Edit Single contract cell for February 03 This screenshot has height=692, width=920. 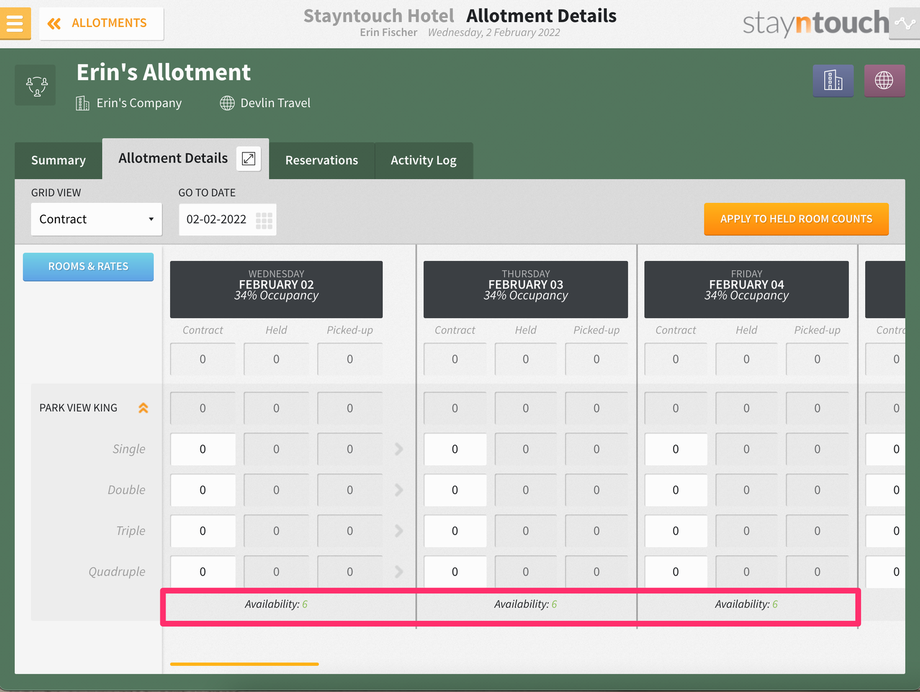click(x=455, y=449)
